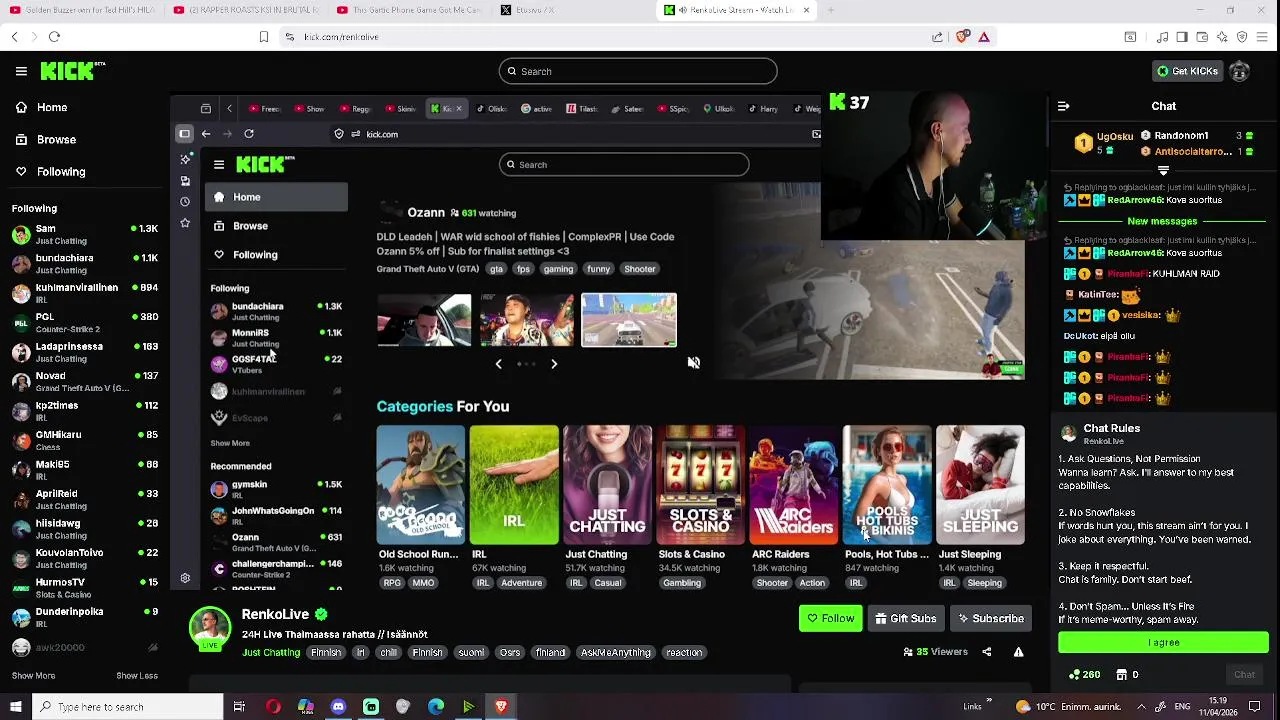The image size is (1280, 720).
Task: Click the mute speaker icon in the streamed video
Action: tap(694, 363)
